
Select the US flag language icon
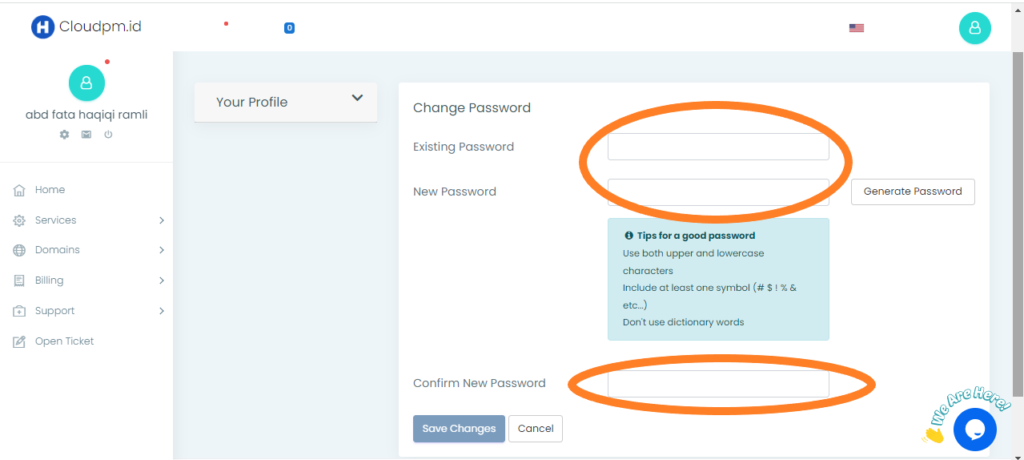(x=856, y=27)
